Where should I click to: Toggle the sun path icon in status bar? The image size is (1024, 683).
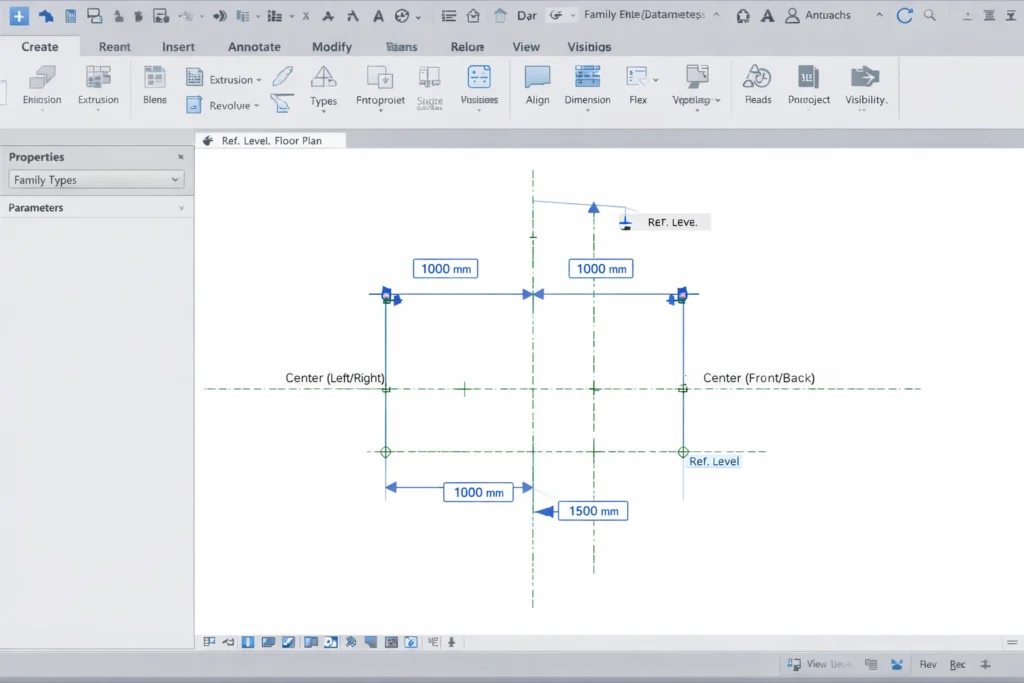pos(352,642)
